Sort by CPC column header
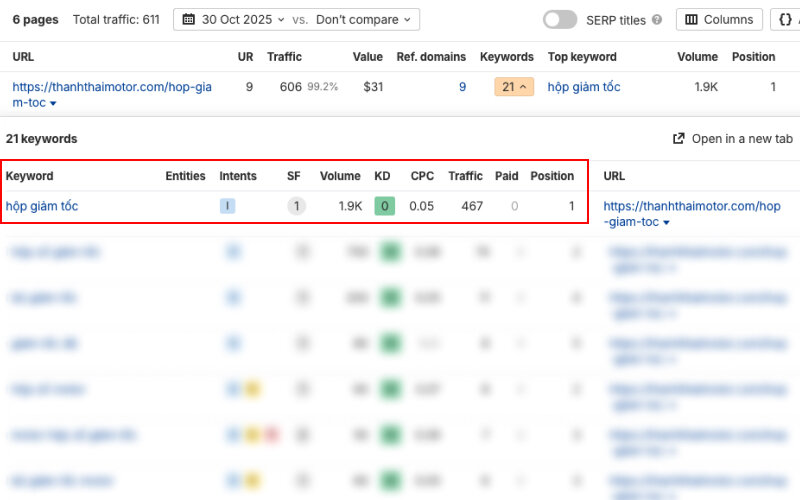 point(422,176)
